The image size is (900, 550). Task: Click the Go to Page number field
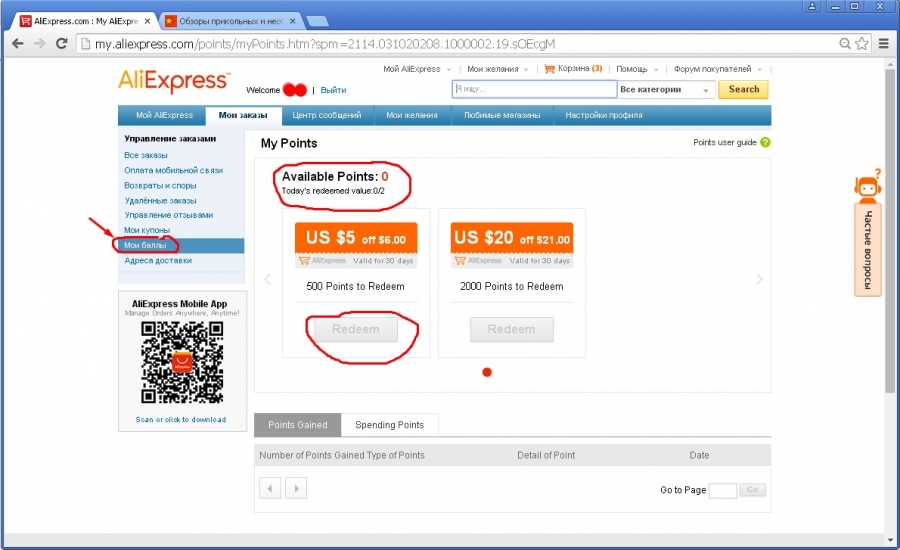tap(722, 490)
